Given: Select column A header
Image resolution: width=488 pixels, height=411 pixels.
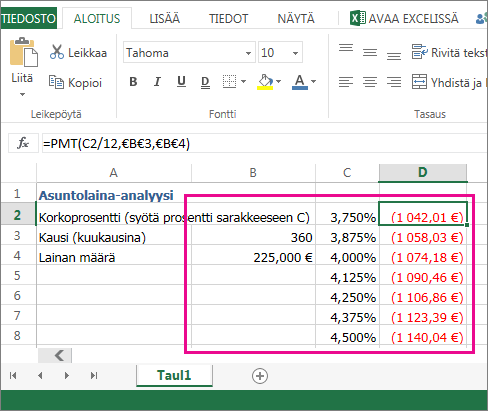Looking at the screenshot, I should tap(114, 173).
